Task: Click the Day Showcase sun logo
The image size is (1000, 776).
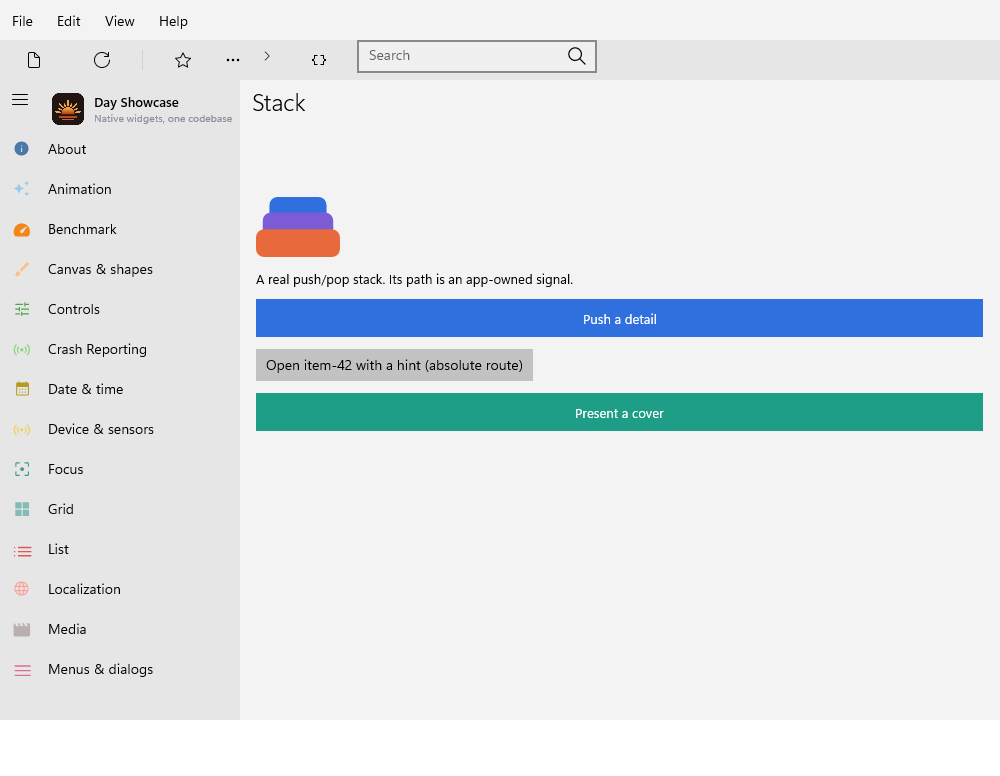Action: (68, 109)
